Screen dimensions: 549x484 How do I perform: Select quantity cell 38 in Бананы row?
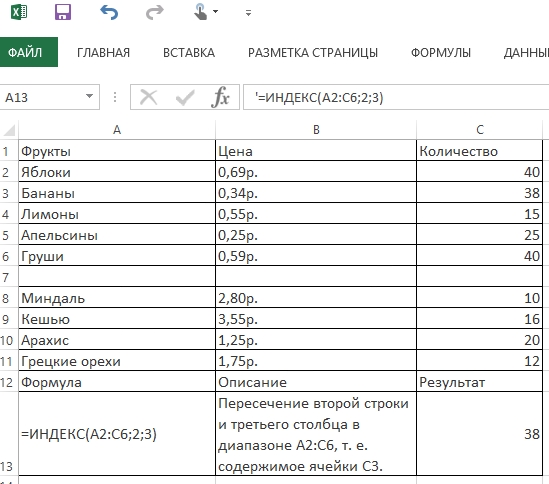480,193
